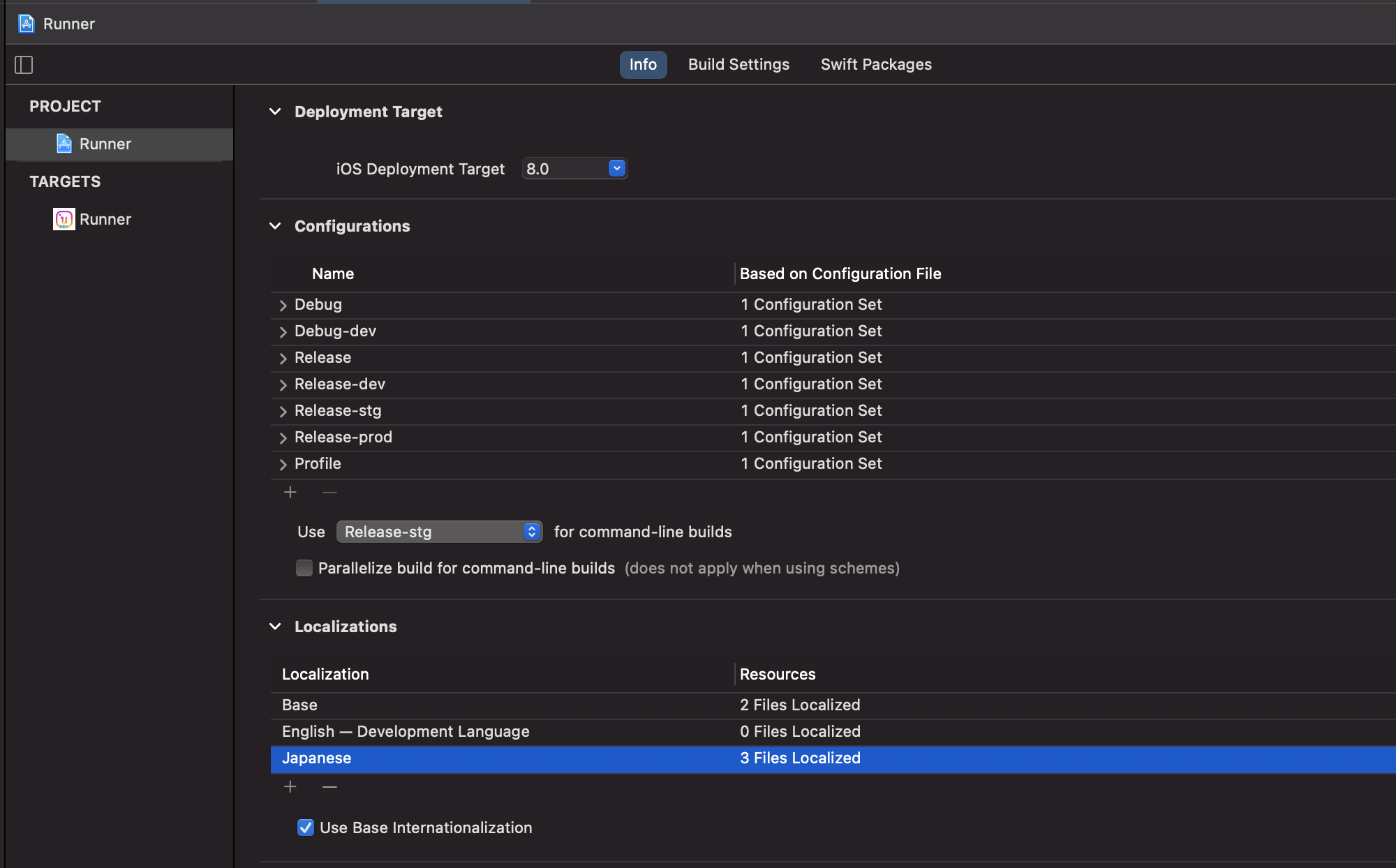Viewport: 1396px width, 868px height.
Task: Enable Parallelize build for command-line builds
Action: click(x=304, y=568)
